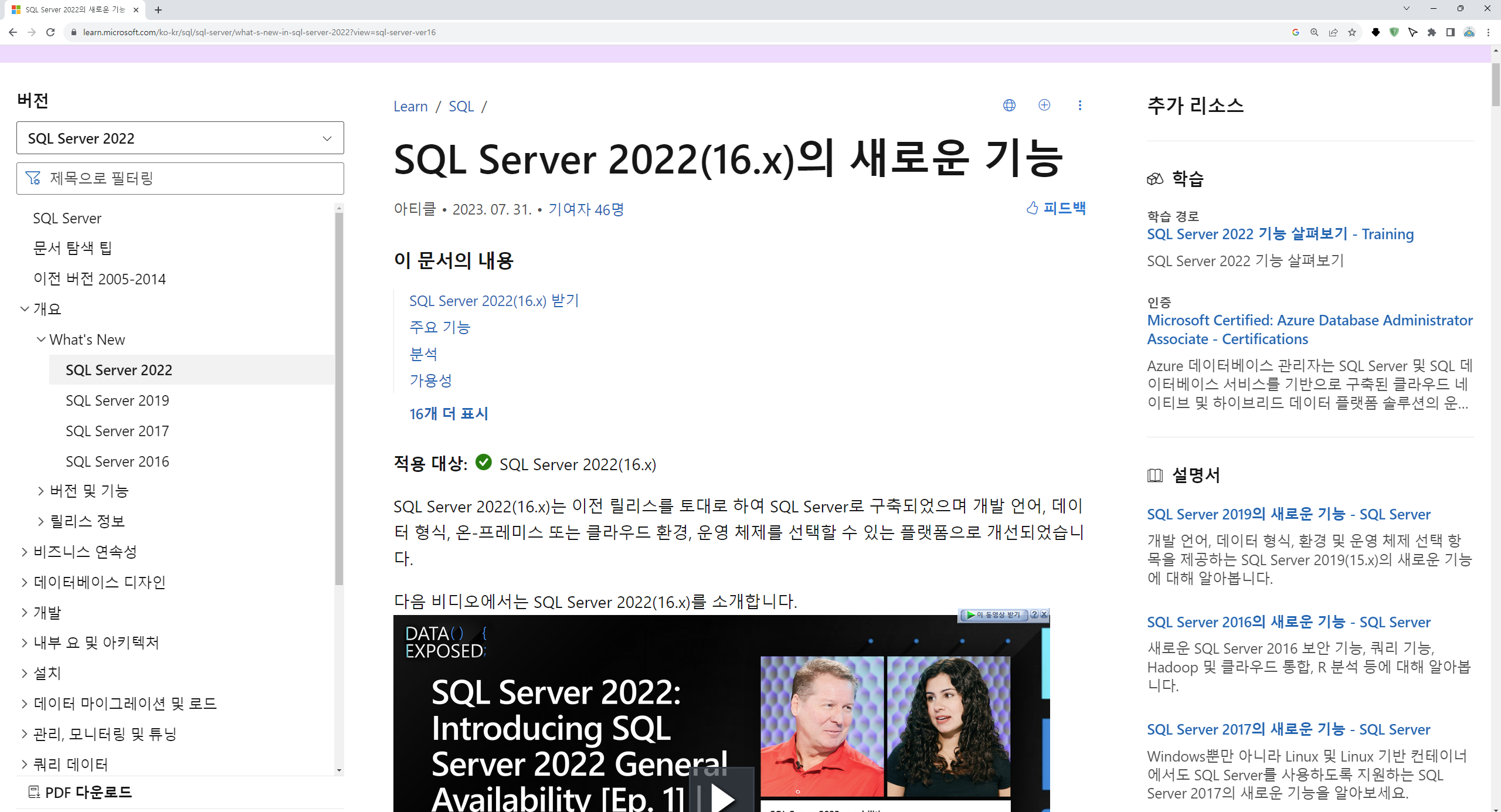Open Google translate icon in address bar
This screenshot has width=1501, height=812.
click(1296, 32)
